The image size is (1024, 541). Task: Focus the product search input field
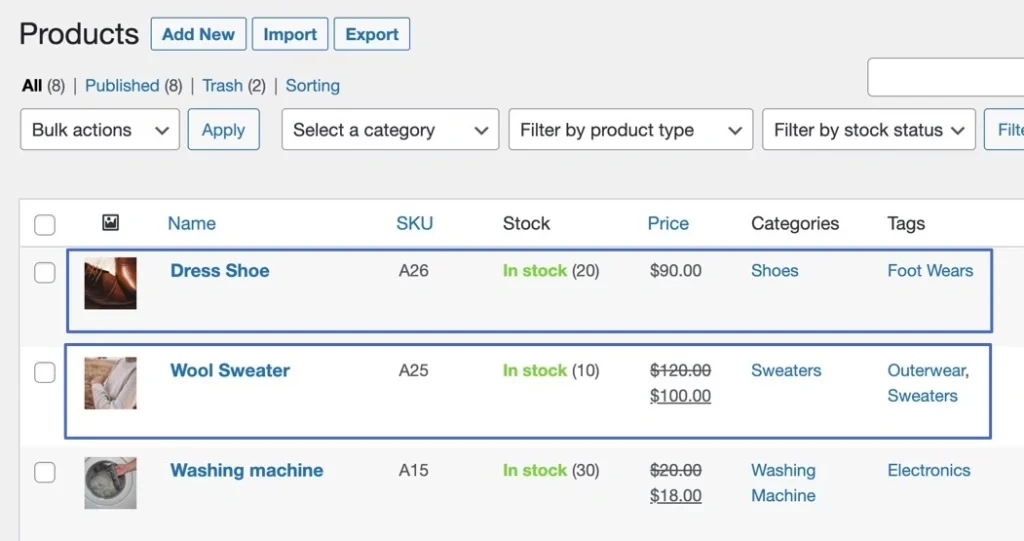click(945, 77)
